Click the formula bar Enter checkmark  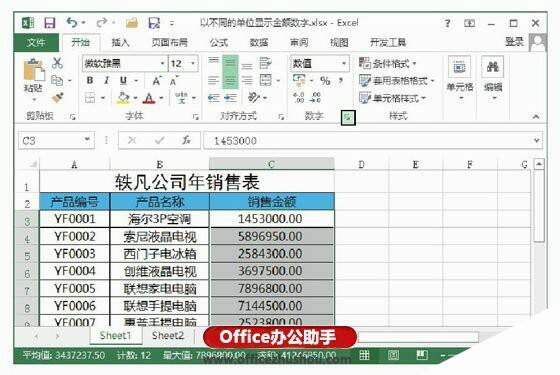pyautogui.click(x=159, y=140)
